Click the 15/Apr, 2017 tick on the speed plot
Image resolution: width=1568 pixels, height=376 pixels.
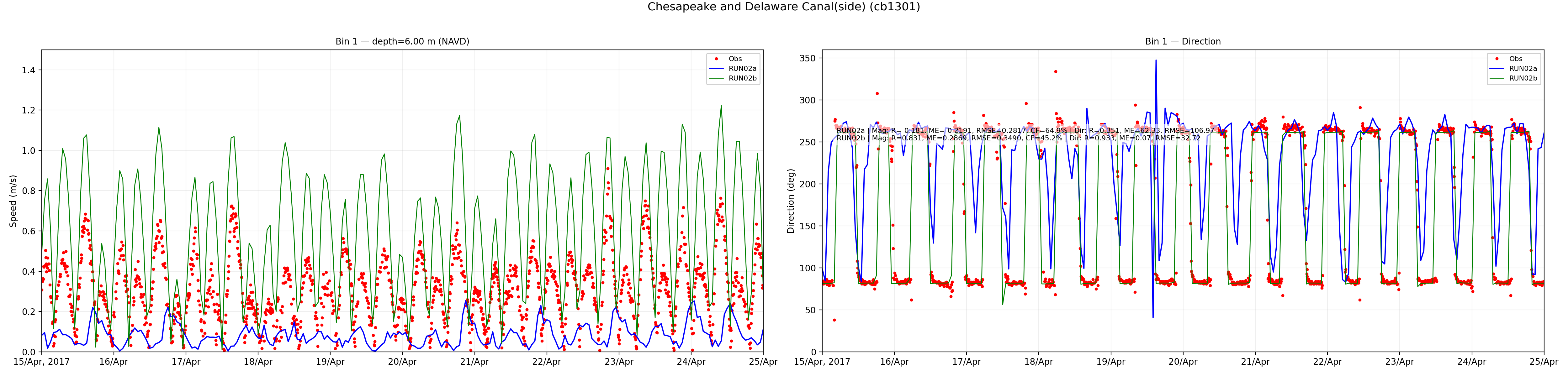click(42, 361)
